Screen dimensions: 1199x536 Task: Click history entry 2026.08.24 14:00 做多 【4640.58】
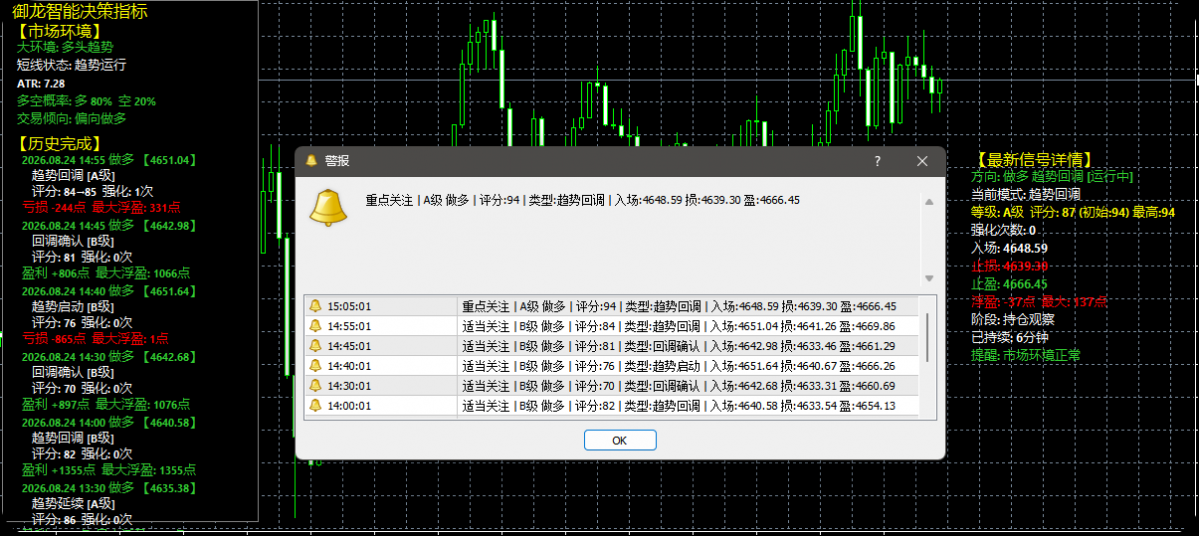pyautogui.click(x=110, y=422)
